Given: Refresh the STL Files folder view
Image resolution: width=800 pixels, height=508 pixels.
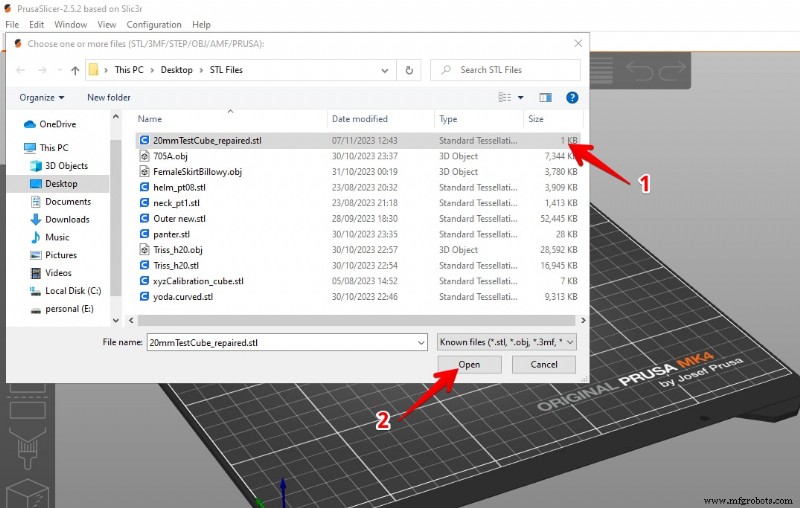Looking at the screenshot, I should [409, 70].
